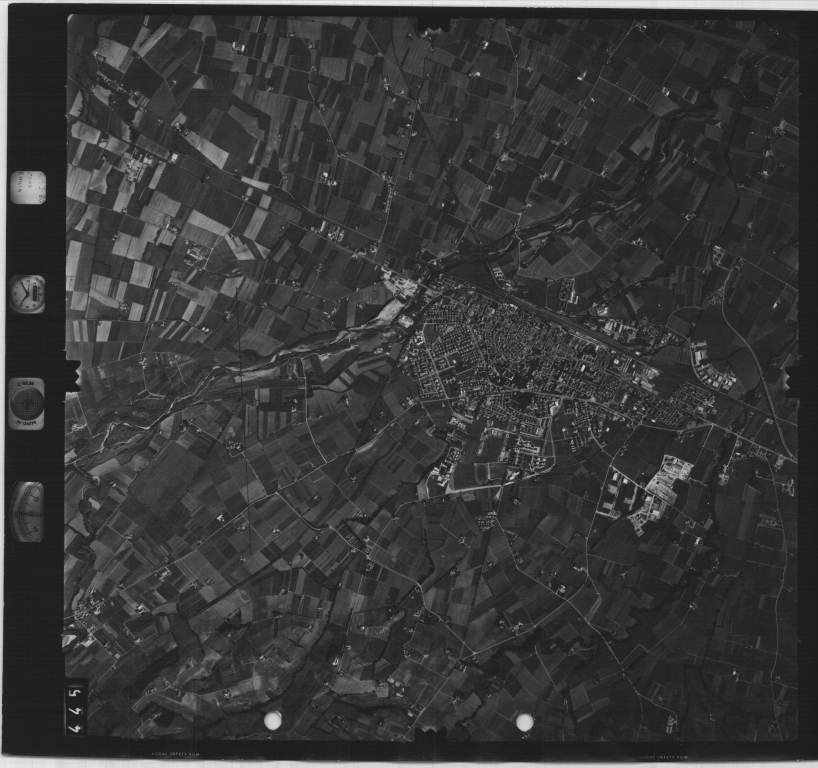This screenshot has height=768, width=818.
Task: Click the altimeter gauge at lower left margin
Action: pos(28,511)
